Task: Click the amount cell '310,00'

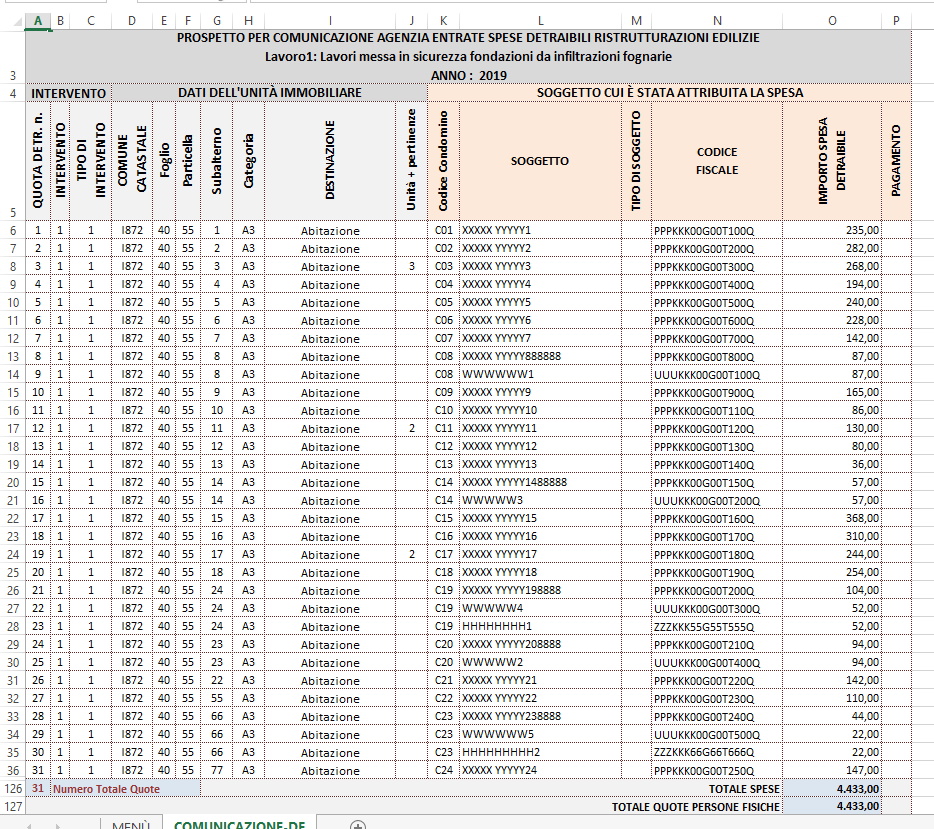Action: coord(832,537)
